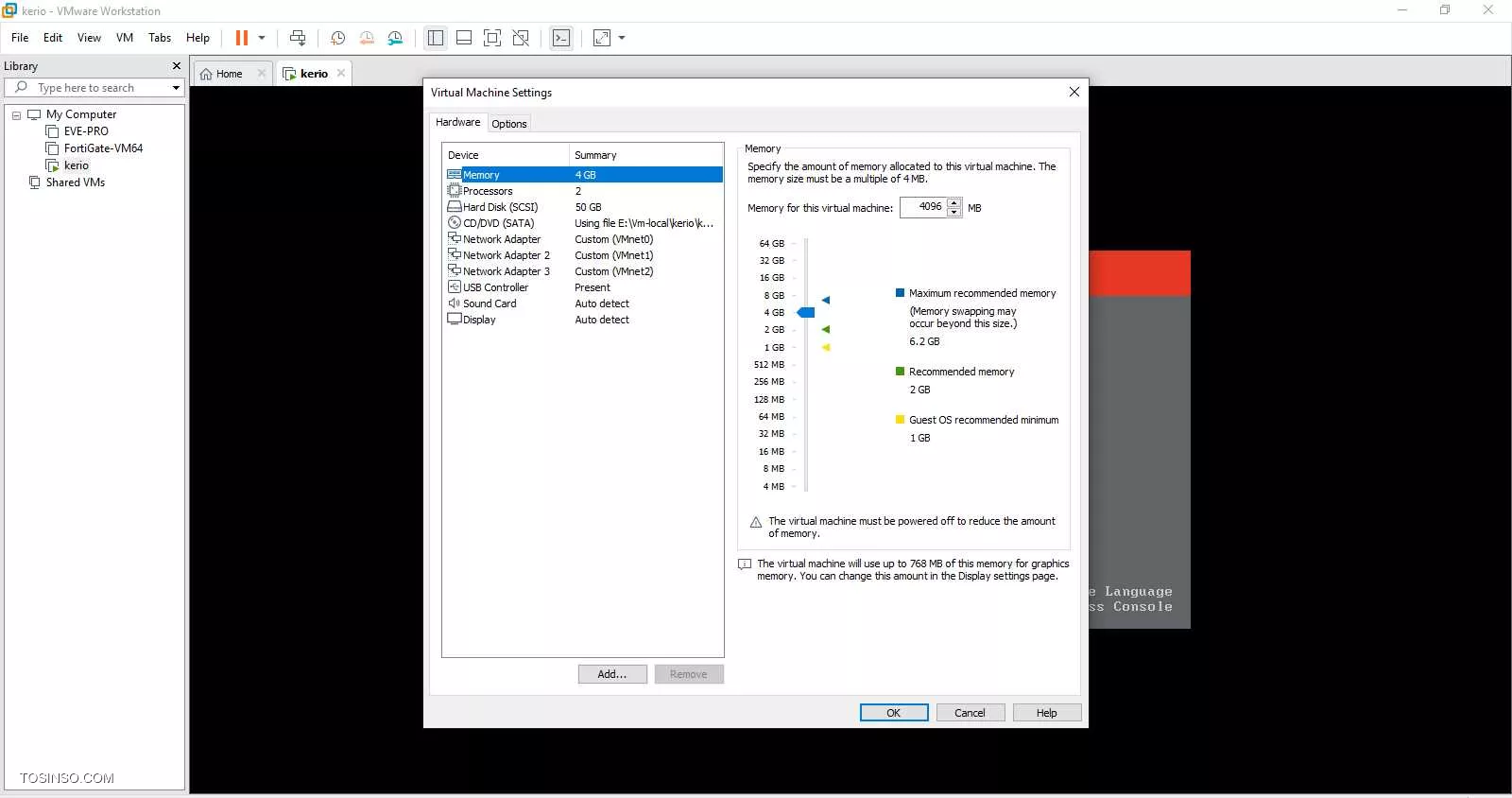
Task: Collapse the My Computer tree node
Action: point(16,114)
